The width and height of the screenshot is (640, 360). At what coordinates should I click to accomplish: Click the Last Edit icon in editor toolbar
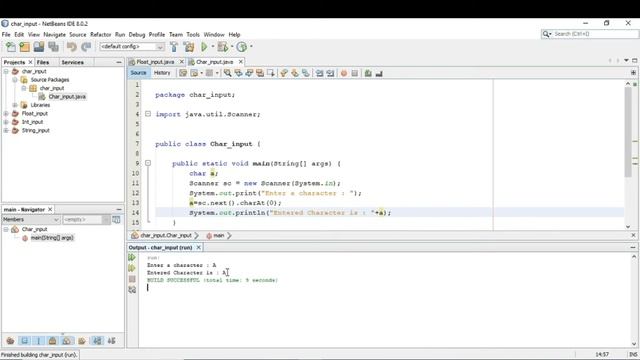pos(183,73)
